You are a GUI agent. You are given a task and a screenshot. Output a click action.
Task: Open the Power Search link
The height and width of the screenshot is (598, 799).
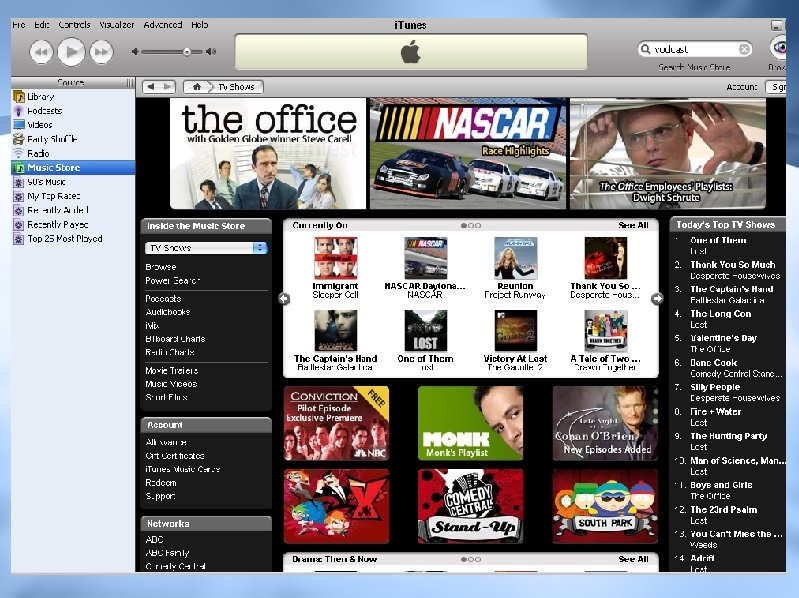[172, 281]
